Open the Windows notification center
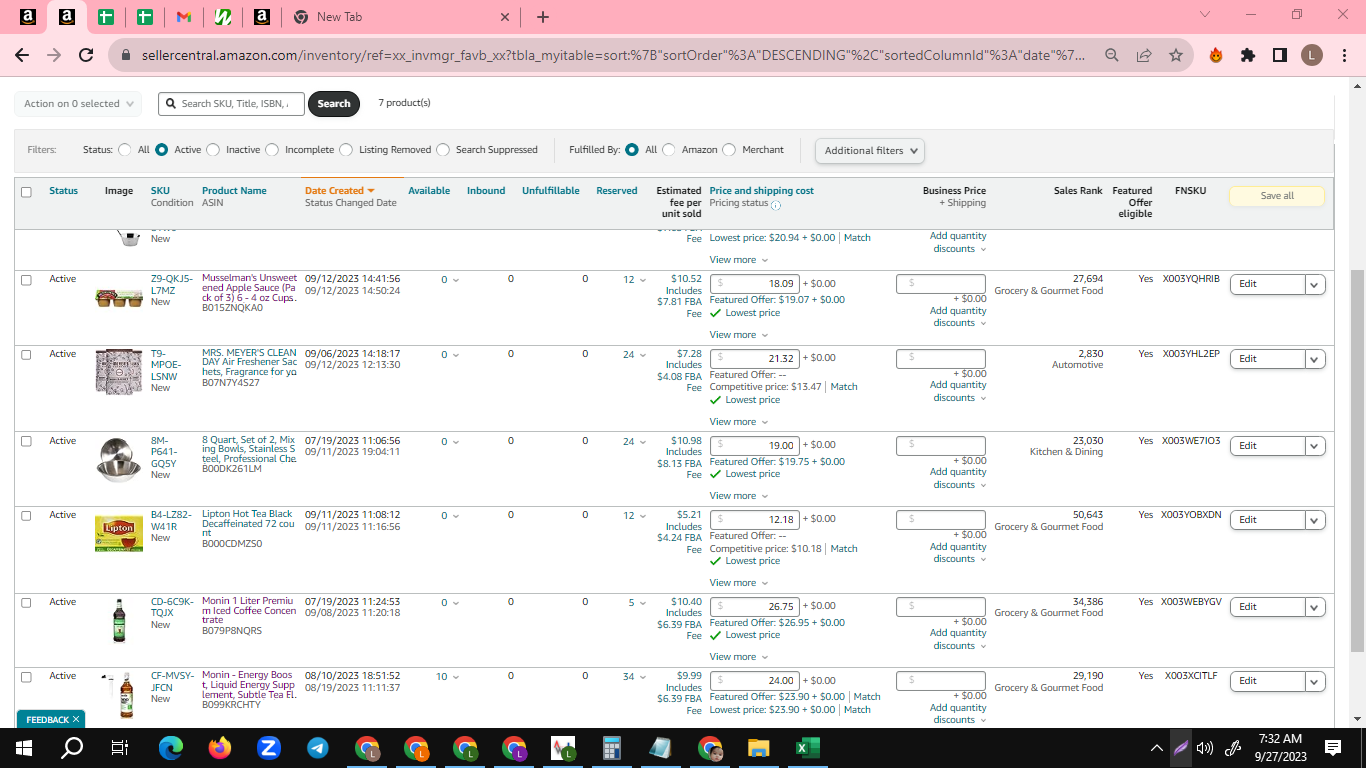1366x768 pixels. coord(1332,747)
